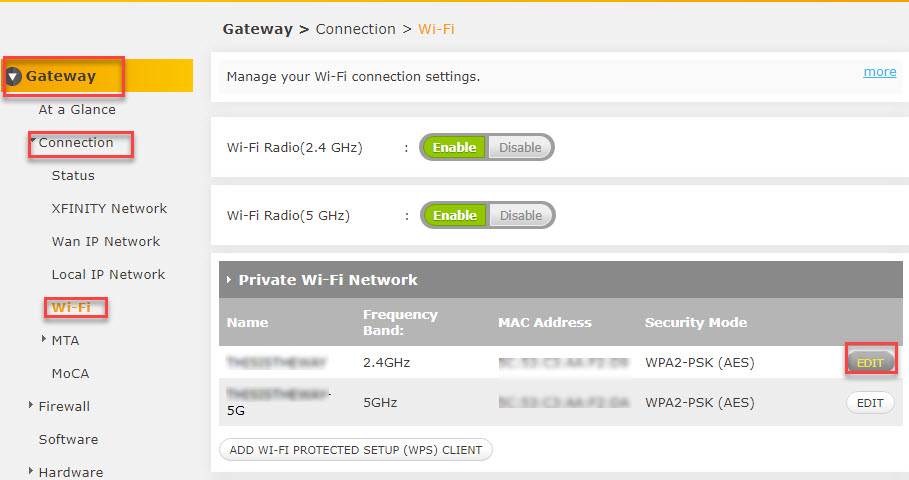Collapse the Connection submenu arrow
The width and height of the screenshot is (909, 480).
click(x=33, y=142)
